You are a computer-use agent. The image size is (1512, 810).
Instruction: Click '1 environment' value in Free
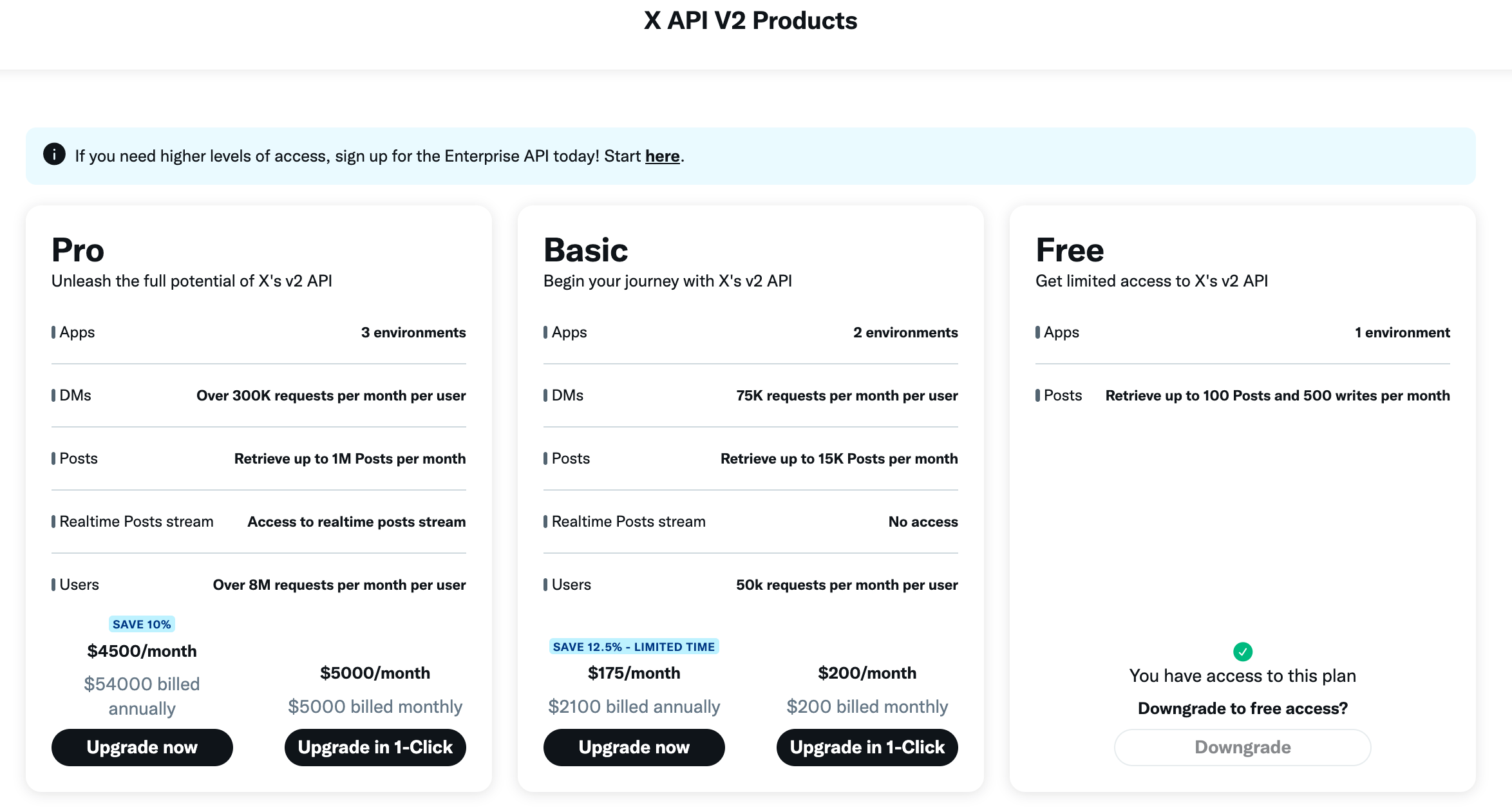1403,332
